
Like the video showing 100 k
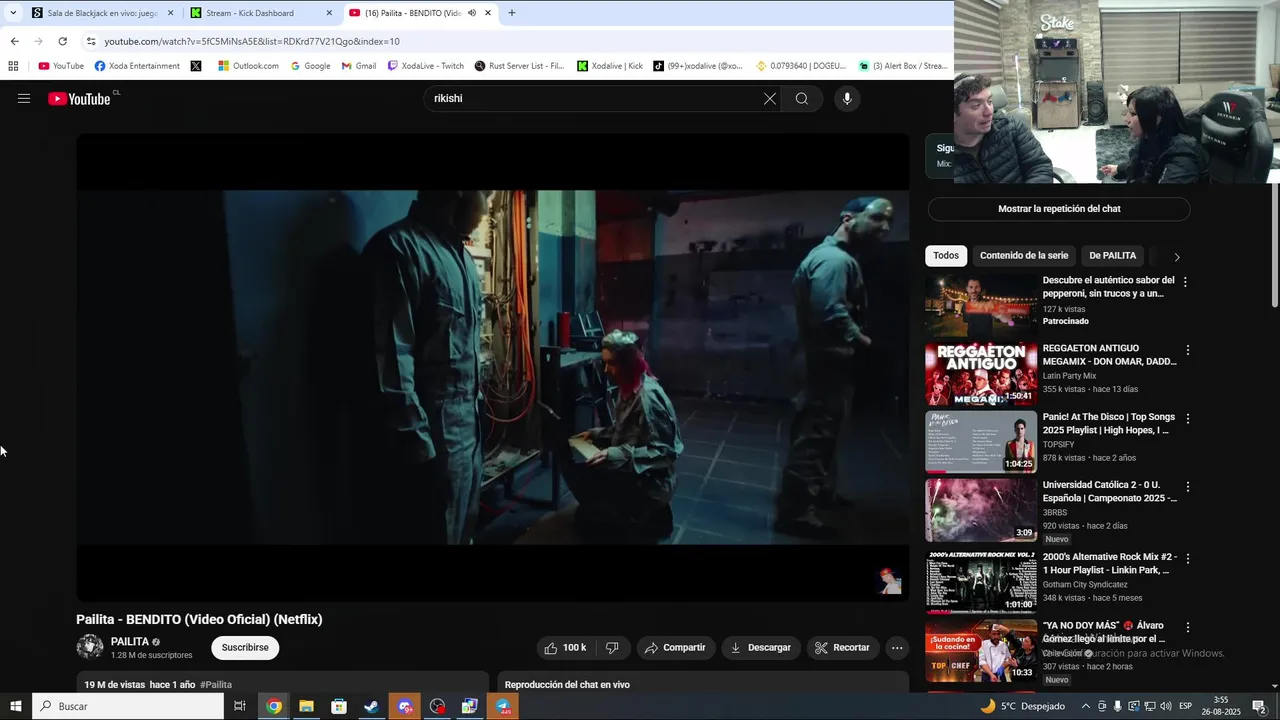click(x=565, y=648)
